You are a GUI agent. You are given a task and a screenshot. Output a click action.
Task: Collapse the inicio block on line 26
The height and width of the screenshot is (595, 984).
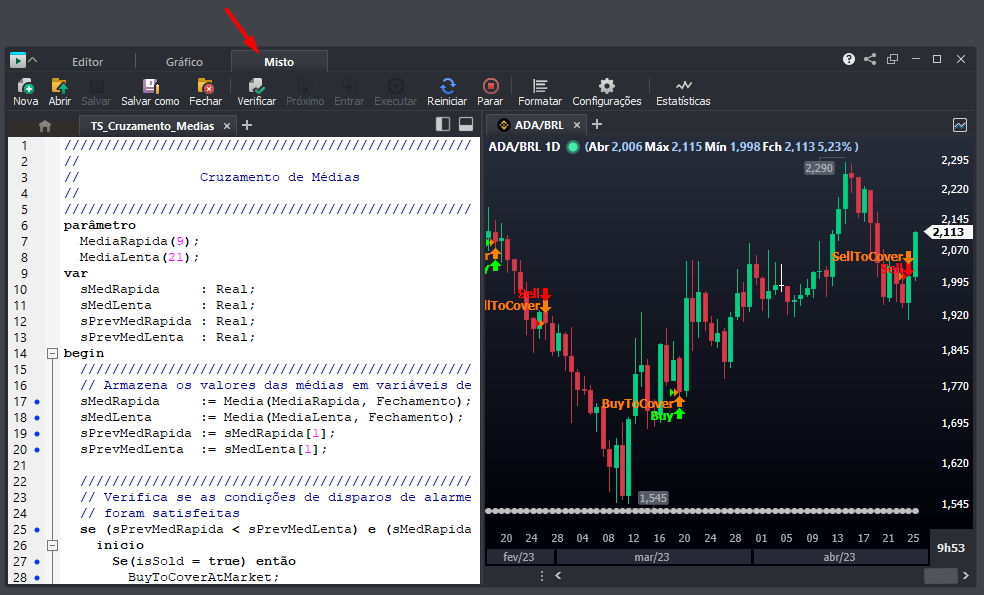pos(51,545)
